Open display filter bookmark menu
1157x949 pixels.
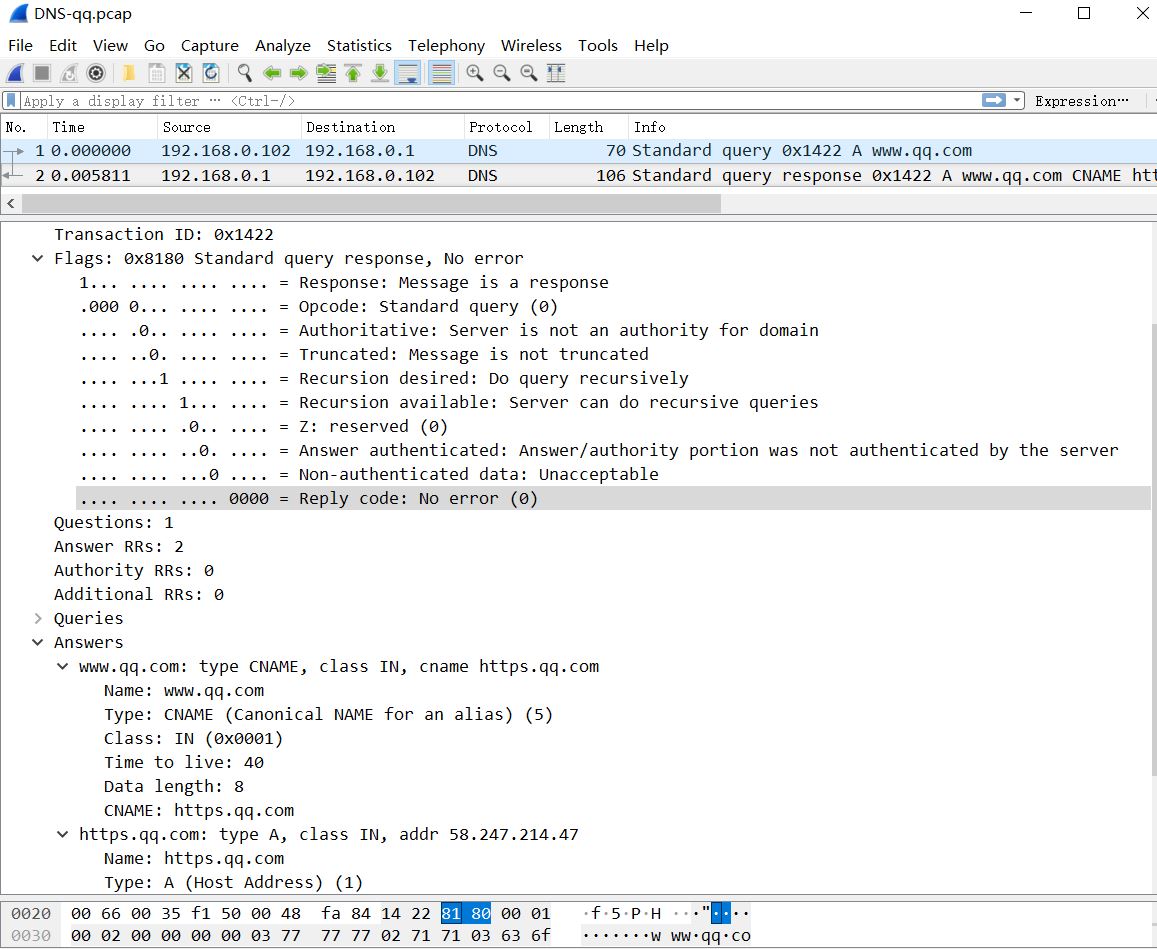11,100
